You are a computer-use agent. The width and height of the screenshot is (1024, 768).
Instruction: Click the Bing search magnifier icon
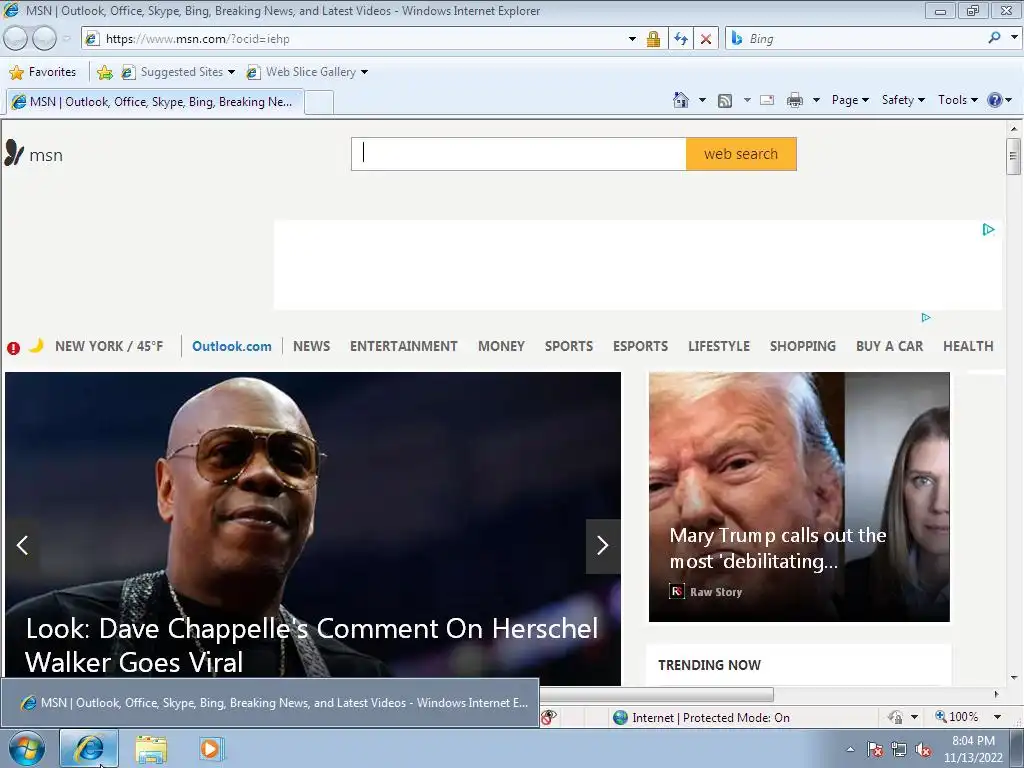coord(995,38)
